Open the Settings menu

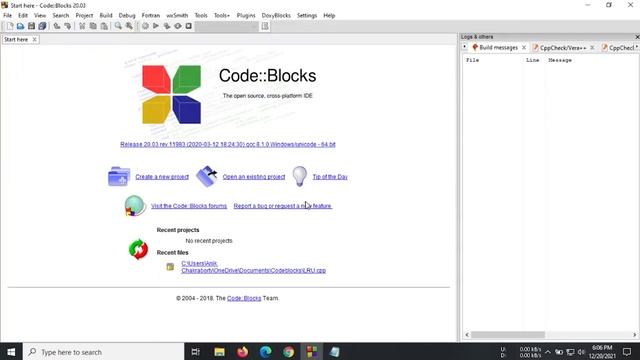click(307, 16)
